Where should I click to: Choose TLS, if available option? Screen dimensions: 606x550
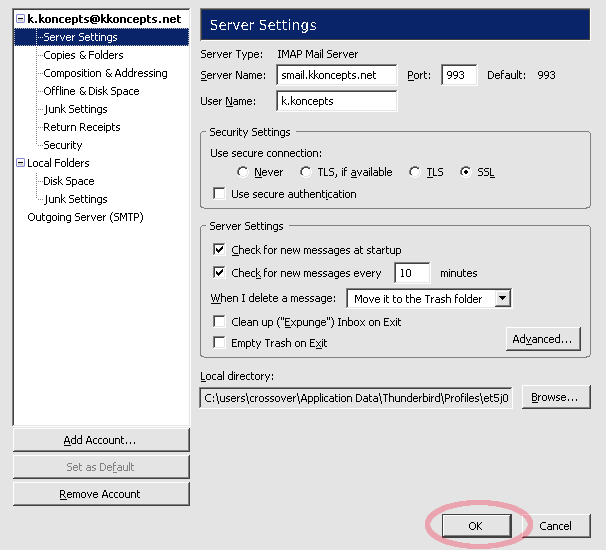[x=306, y=172]
